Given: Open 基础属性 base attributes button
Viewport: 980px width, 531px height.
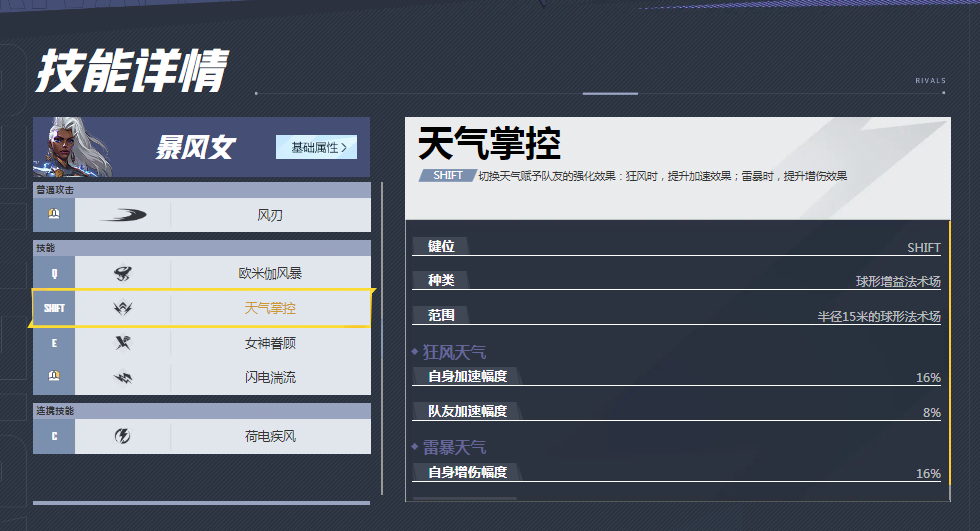Looking at the screenshot, I should coord(315,147).
